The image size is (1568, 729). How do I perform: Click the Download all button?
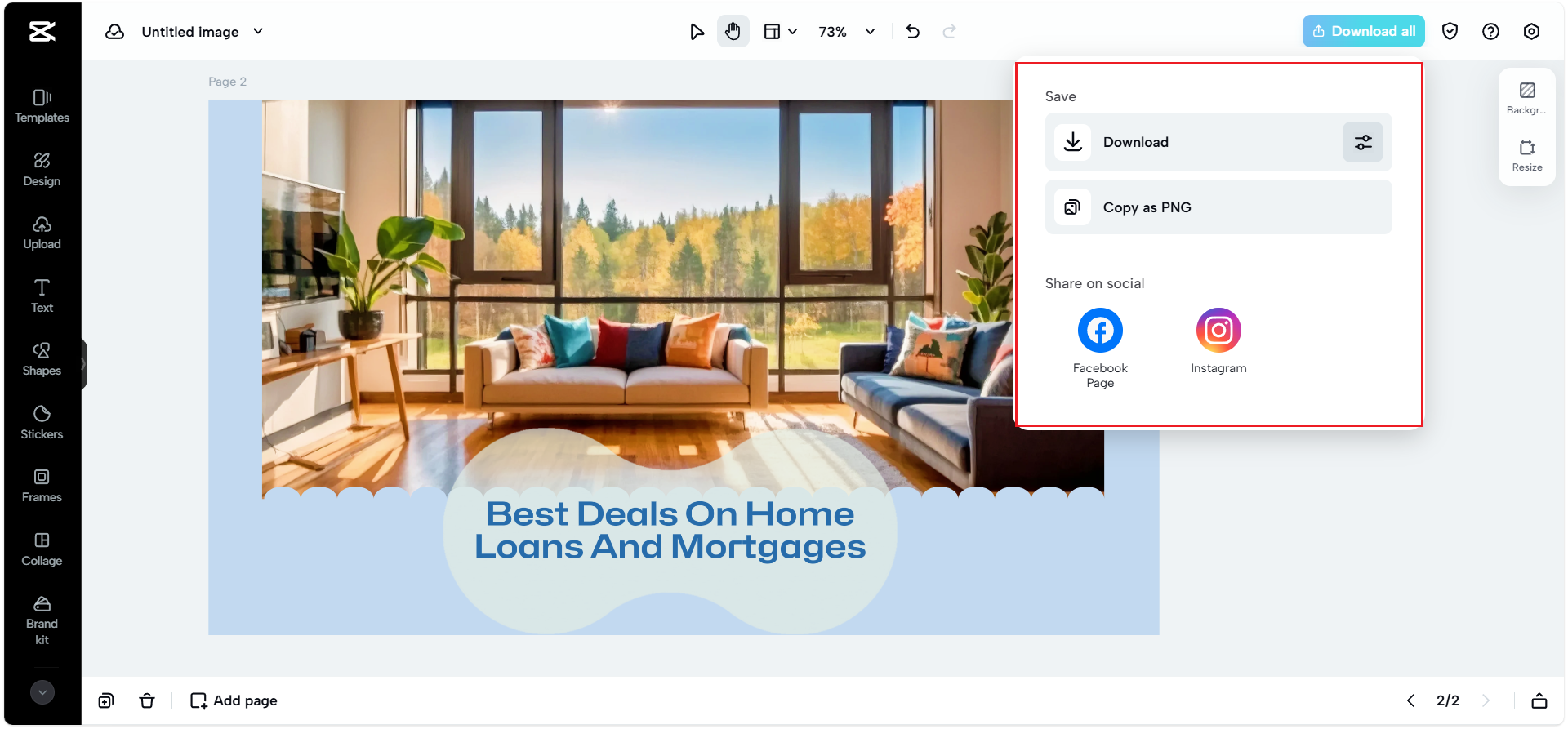[x=1363, y=31]
